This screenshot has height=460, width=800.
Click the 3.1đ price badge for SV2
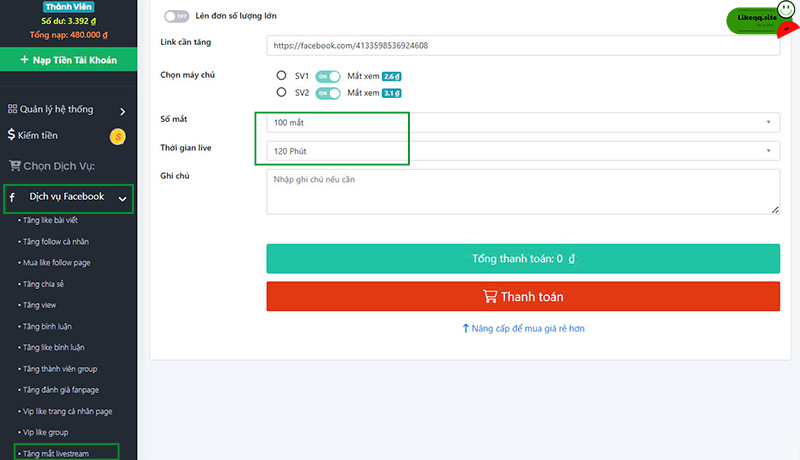point(391,93)
